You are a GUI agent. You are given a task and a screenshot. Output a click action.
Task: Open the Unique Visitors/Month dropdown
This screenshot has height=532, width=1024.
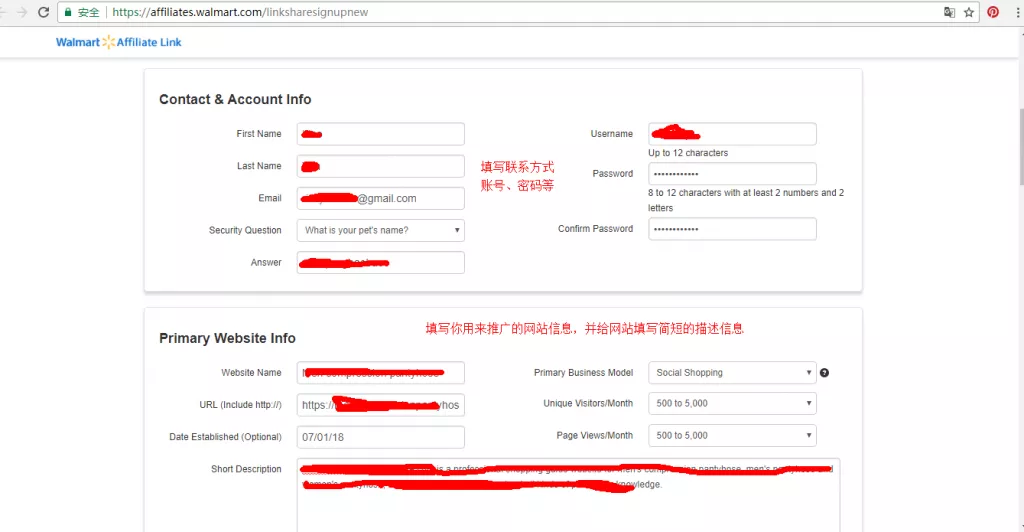[x=732, y=403]
